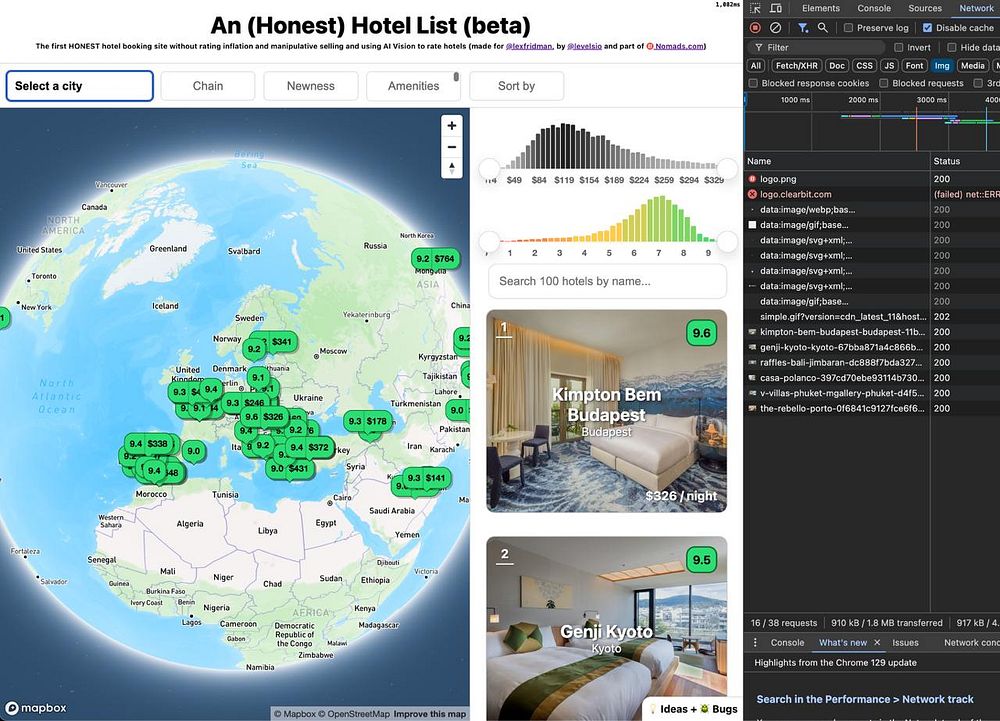
Task: Open the Amenities filter dropdown
Action: click(413, 86)
